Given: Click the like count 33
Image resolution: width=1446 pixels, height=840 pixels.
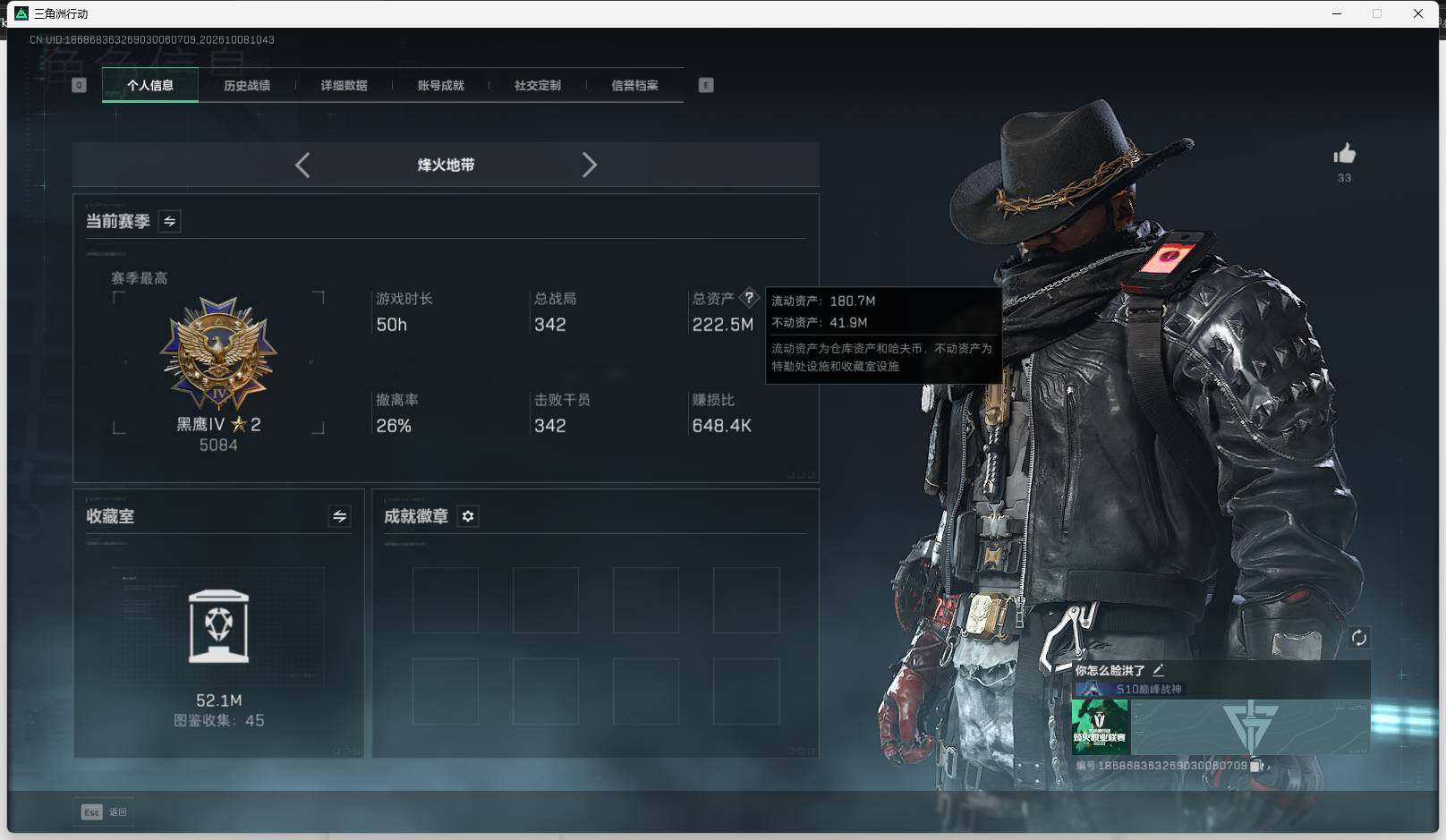Looking at the screenshot, I should point(1344,178).
